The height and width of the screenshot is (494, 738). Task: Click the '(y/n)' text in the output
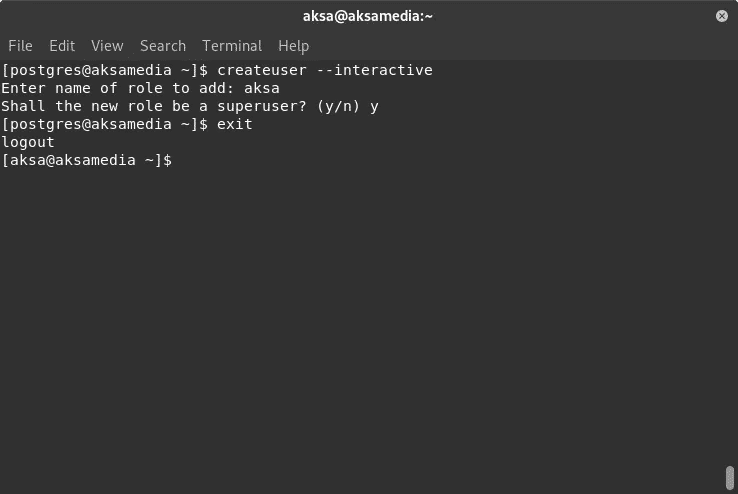pos(338,106)
